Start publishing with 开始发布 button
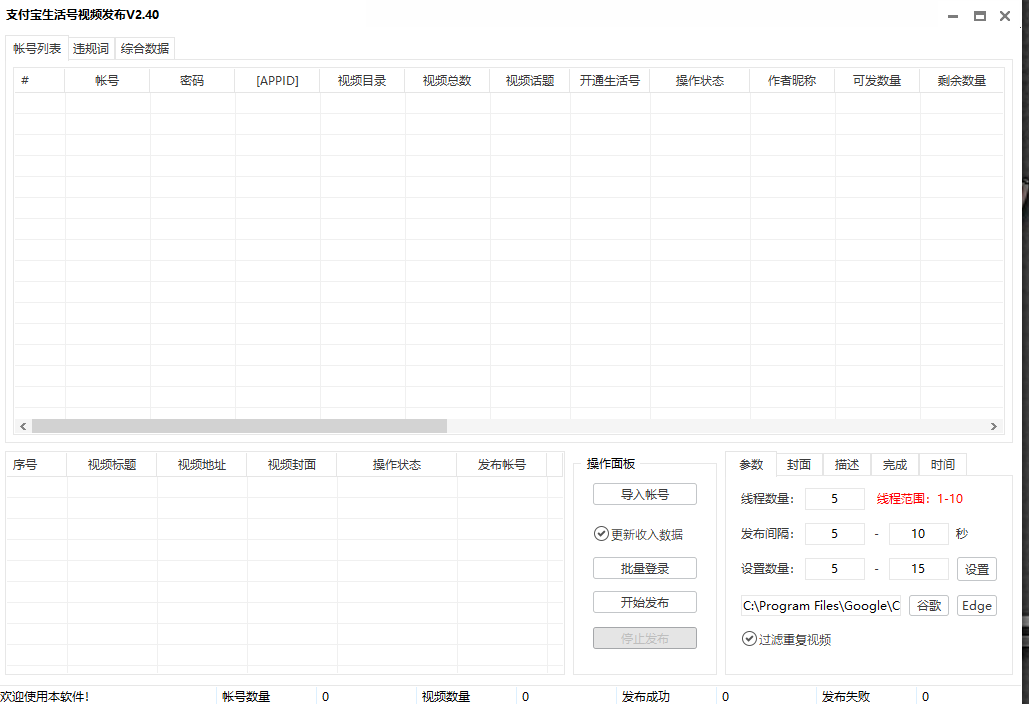The width and height of the screenshot is (1029, 704). click(644, 602)
